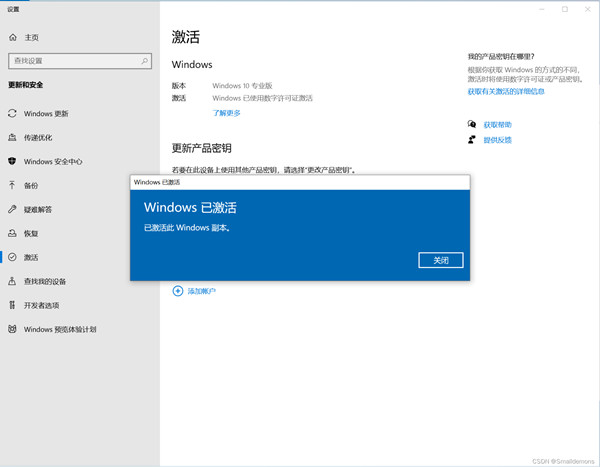Click the Windows 更新 refresh icon
The width and height of the screenshot is (600, 467).
point(12,113)
